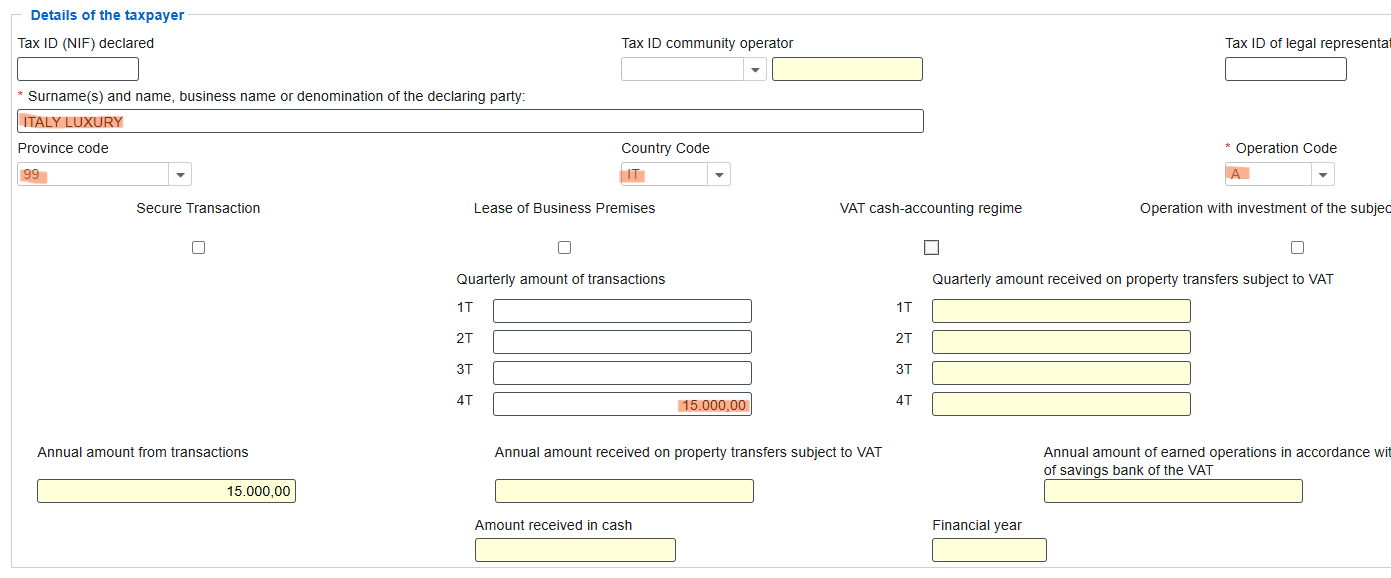Focus the Amount received in cash field
1391x578 pixels.
575,550
